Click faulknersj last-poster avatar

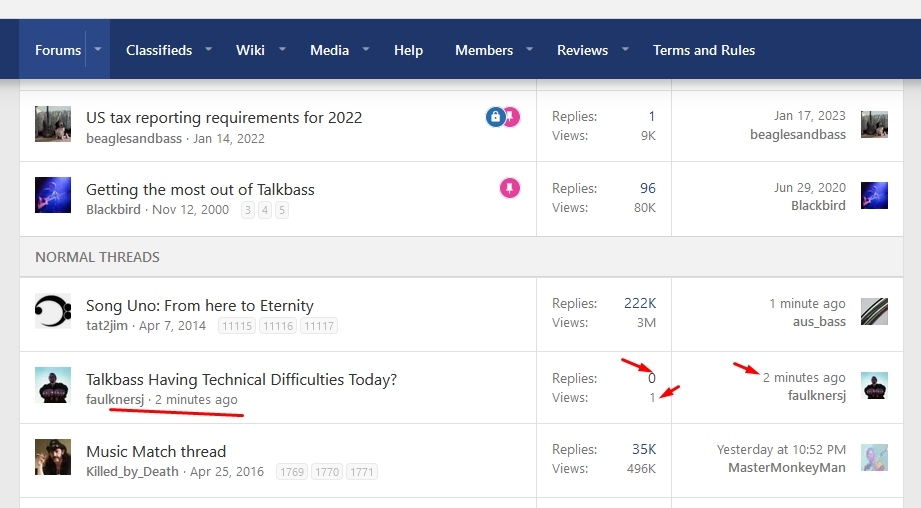click(874, 386)
